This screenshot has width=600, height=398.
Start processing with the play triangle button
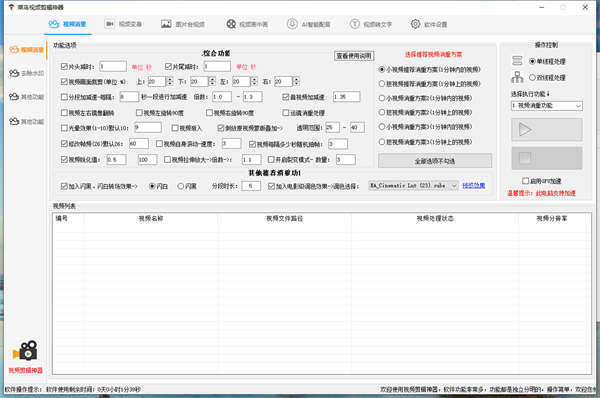click(x=547, y=130)
